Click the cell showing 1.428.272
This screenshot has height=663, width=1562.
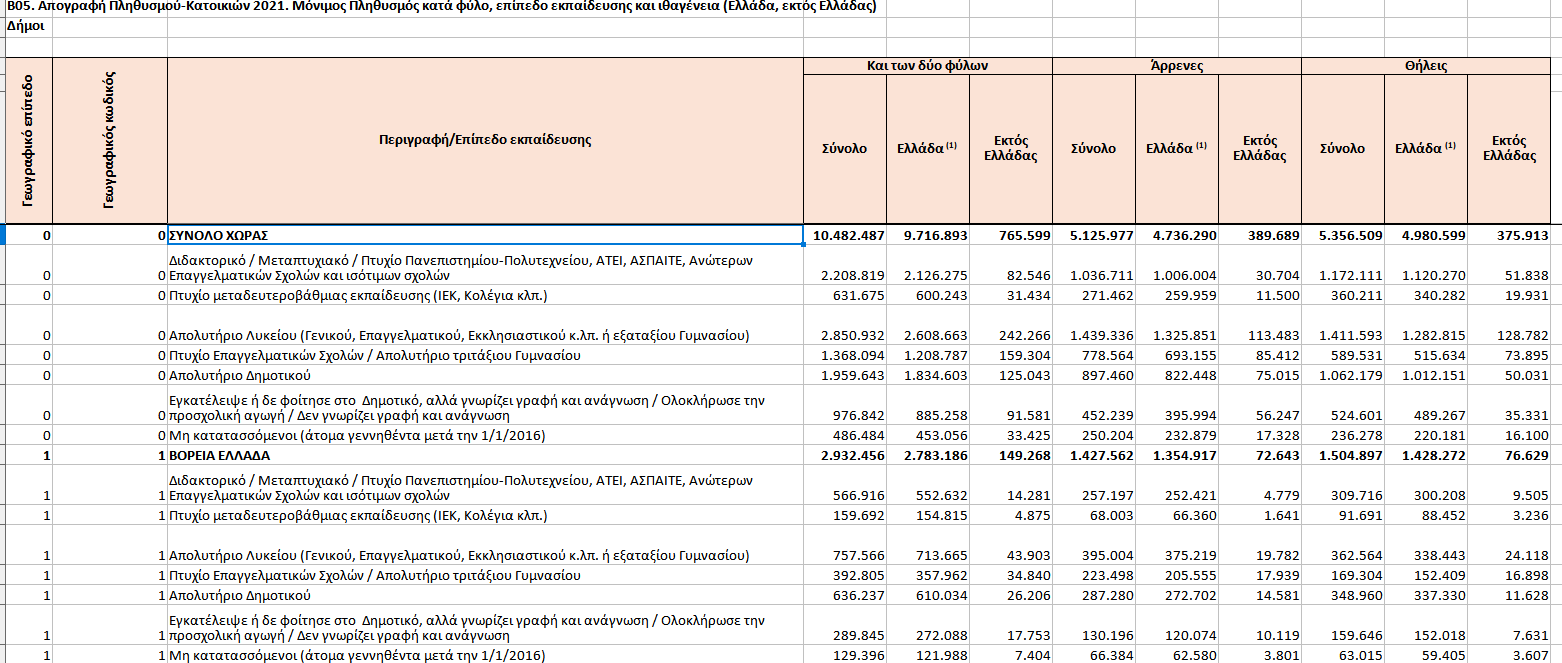pos(1426,455)
